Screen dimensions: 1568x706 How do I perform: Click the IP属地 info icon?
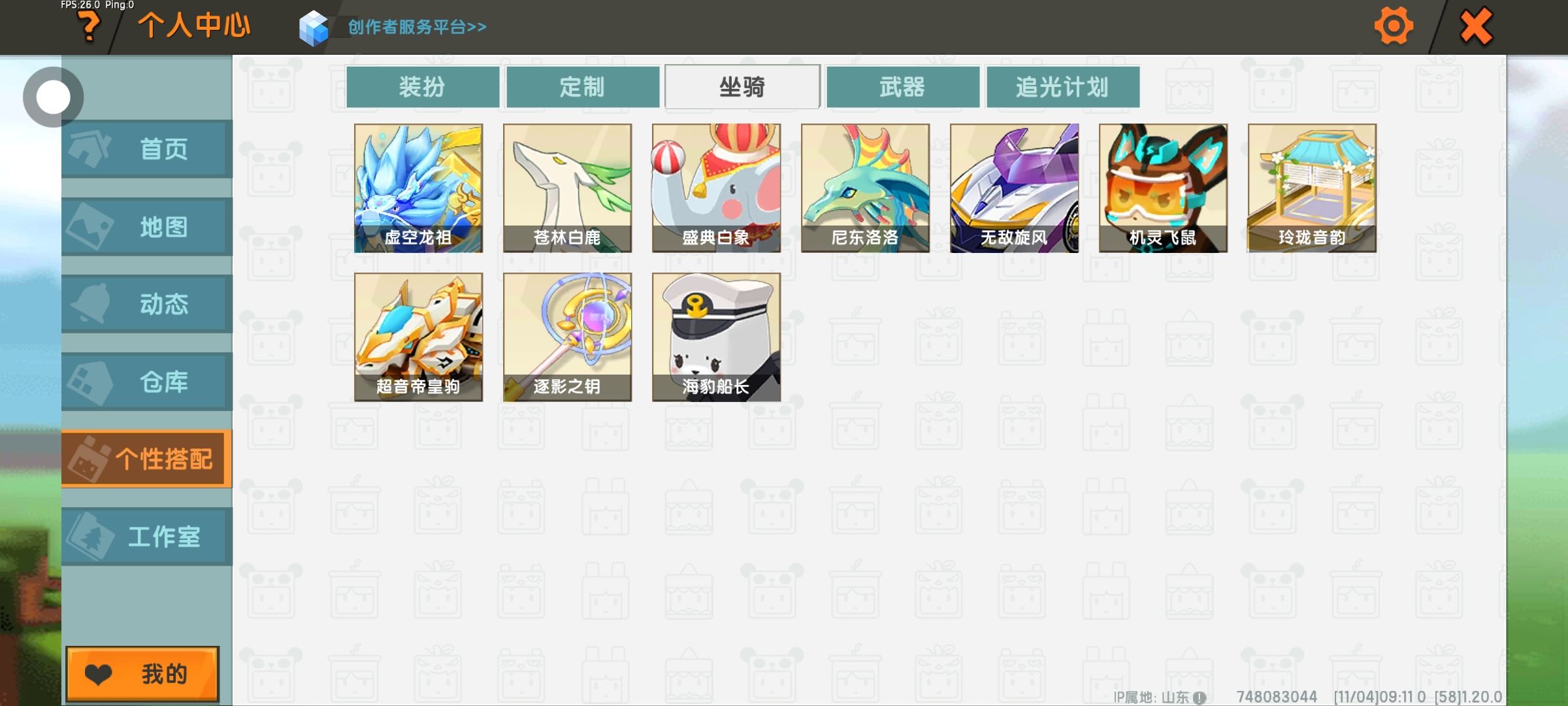click(x=1200, y=698)
